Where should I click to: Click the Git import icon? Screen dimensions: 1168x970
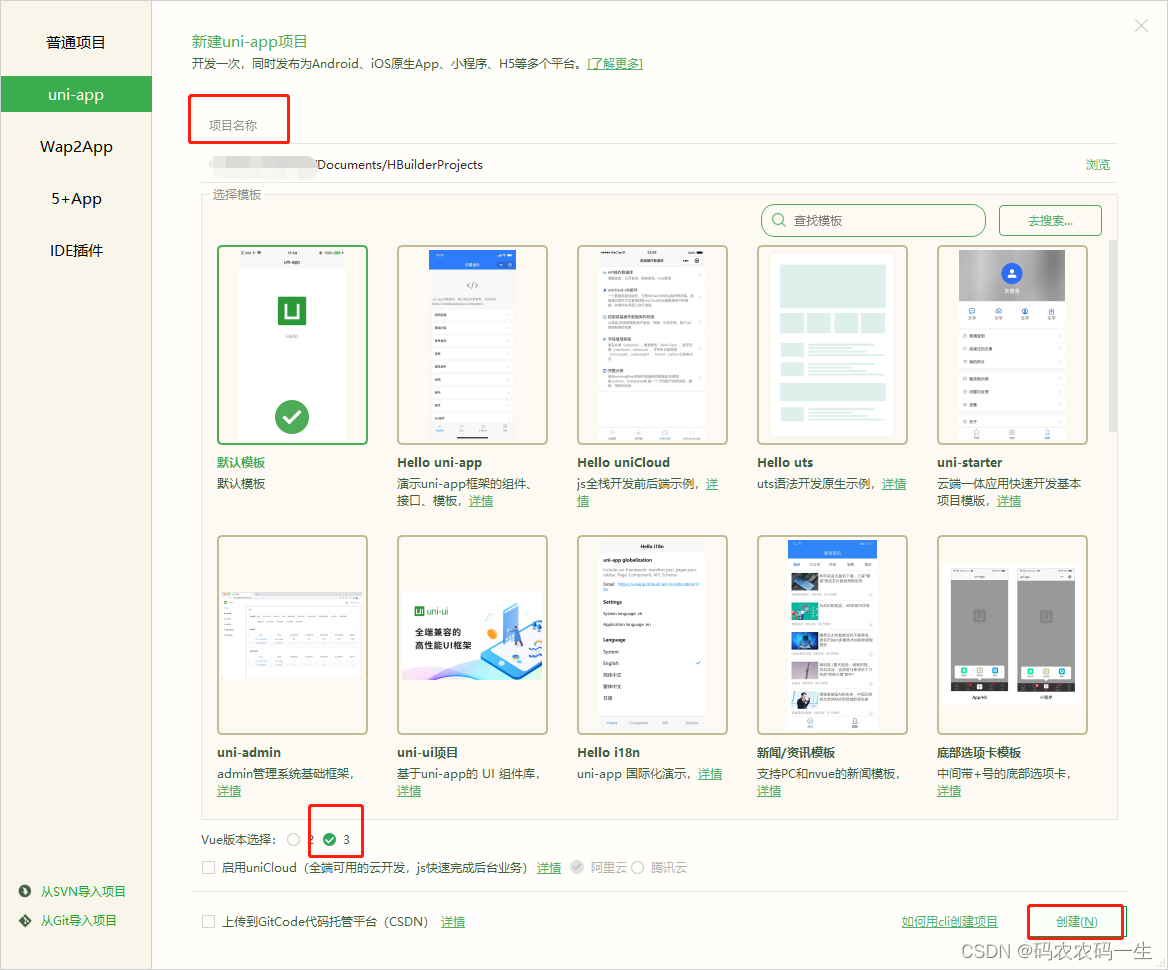coord(25,920)
